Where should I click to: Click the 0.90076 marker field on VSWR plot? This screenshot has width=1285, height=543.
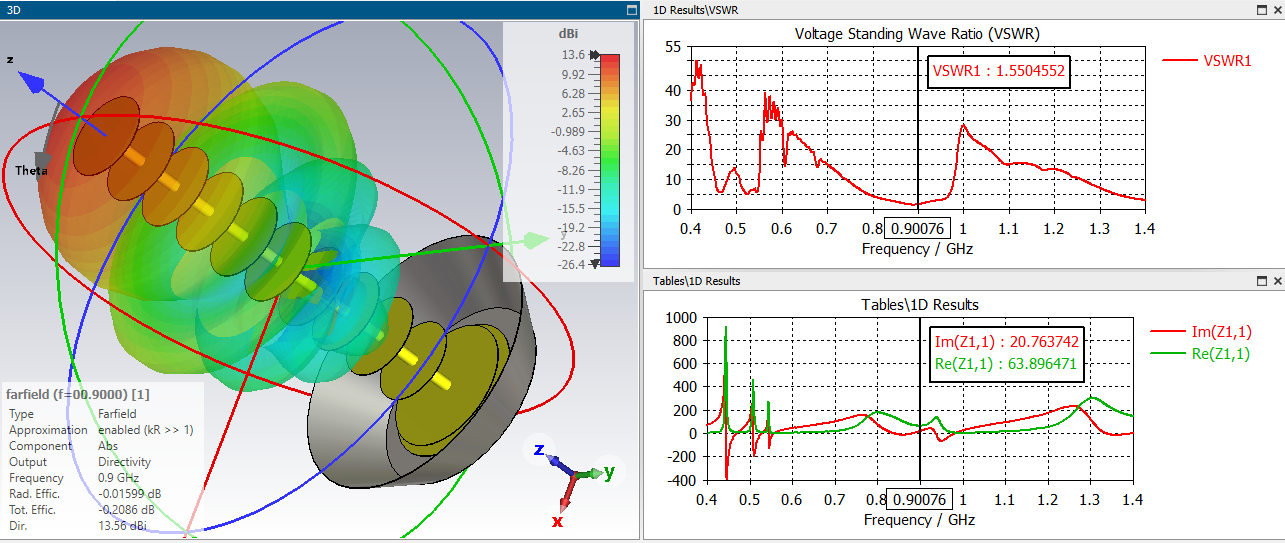918,229
